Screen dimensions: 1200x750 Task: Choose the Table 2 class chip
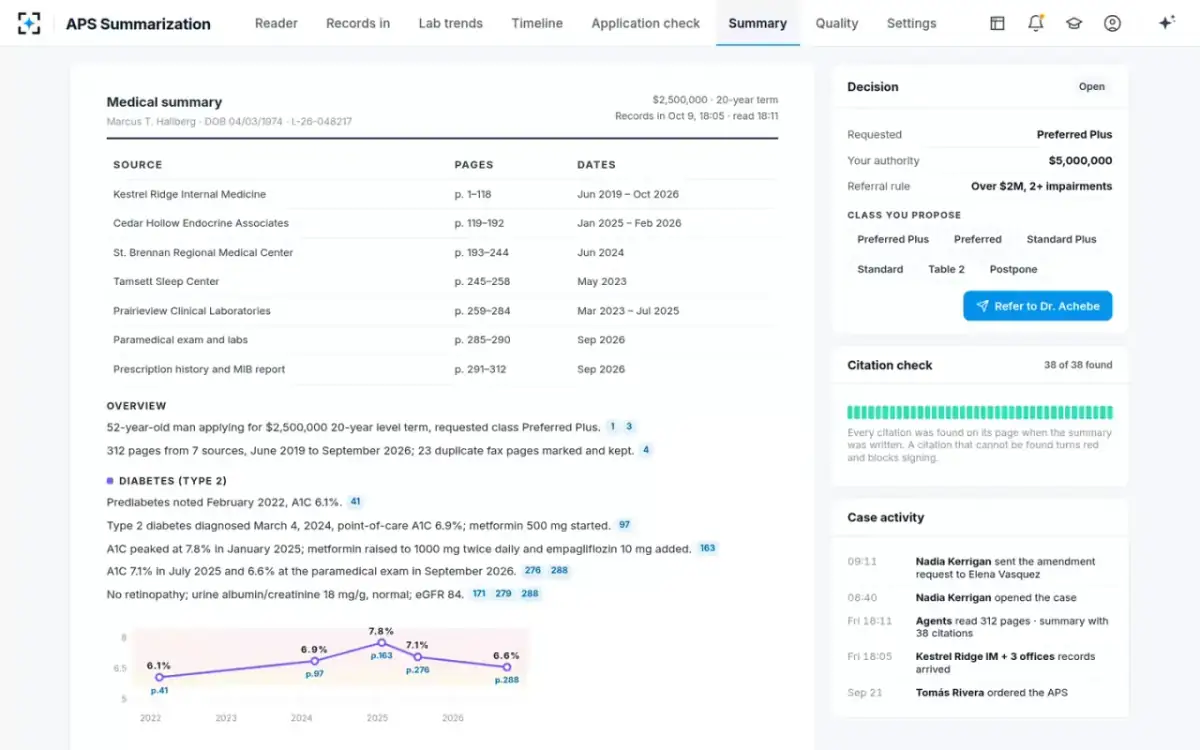[946, 270]
